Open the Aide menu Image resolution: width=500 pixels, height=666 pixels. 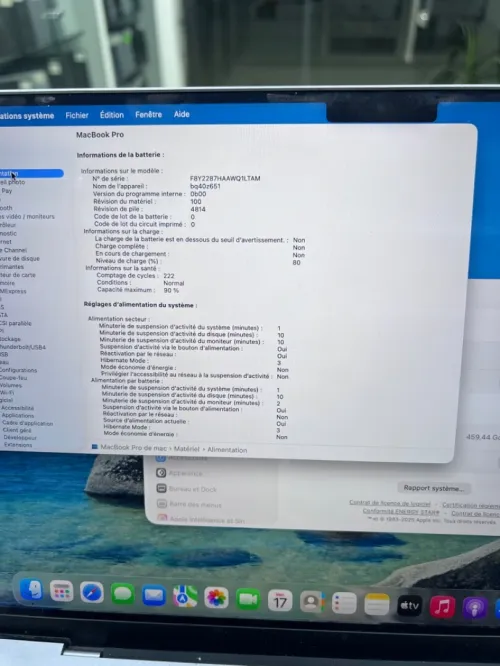coord(181,114)
